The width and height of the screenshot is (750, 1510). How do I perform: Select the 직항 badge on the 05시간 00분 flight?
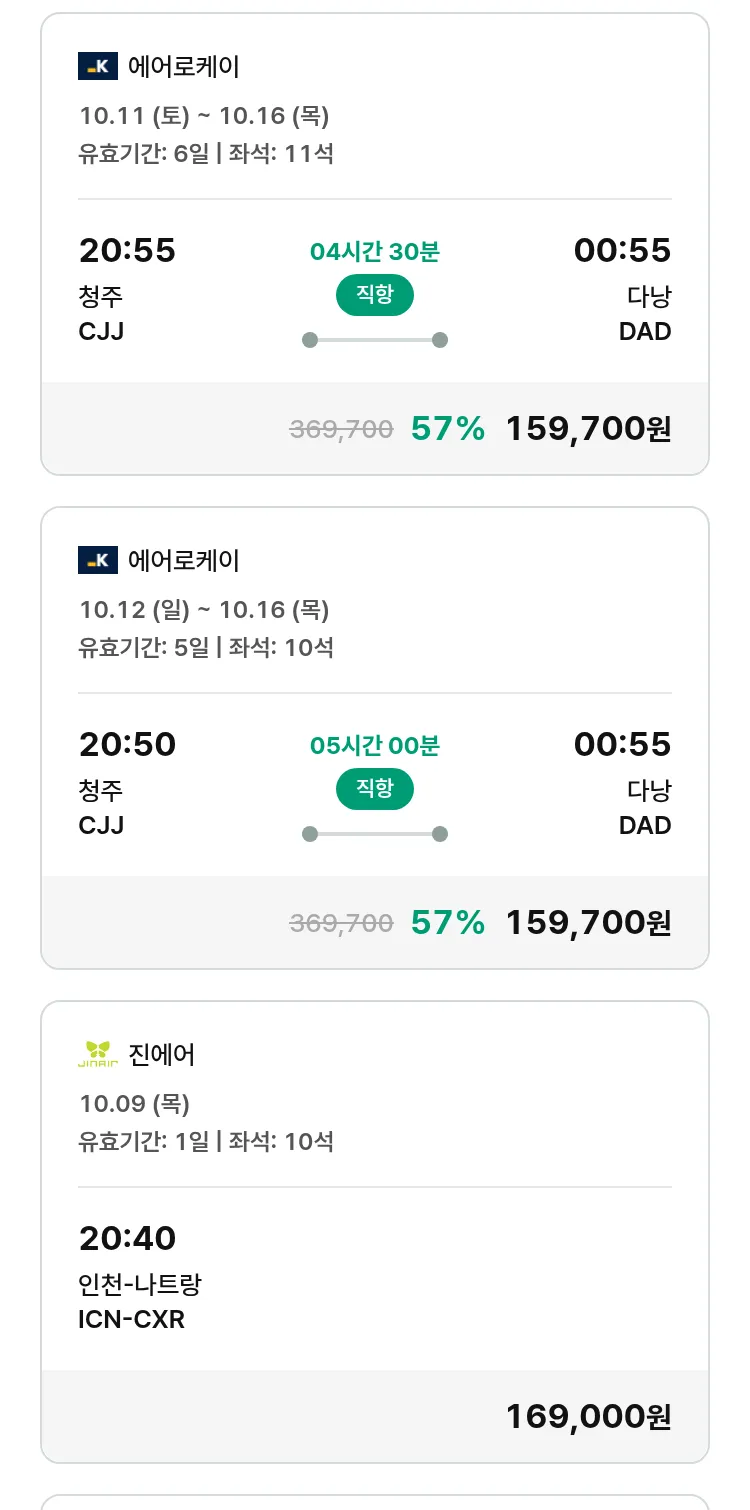[x=374, y=789]
